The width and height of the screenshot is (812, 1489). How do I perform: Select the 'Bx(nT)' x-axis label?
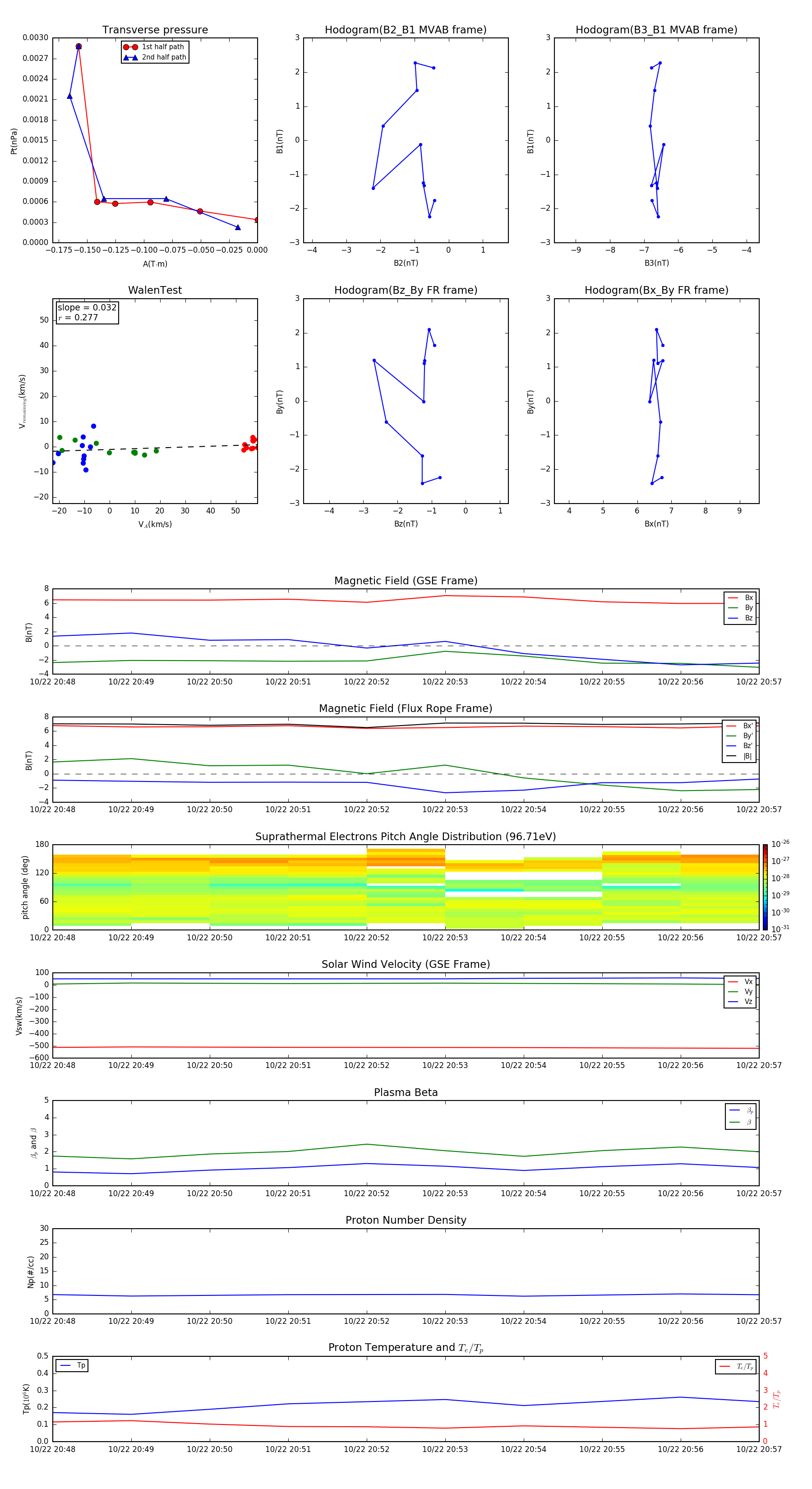656,524
